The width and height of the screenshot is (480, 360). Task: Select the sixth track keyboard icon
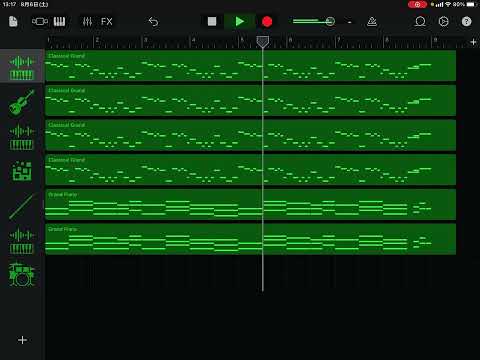click(x=22, y=241)
